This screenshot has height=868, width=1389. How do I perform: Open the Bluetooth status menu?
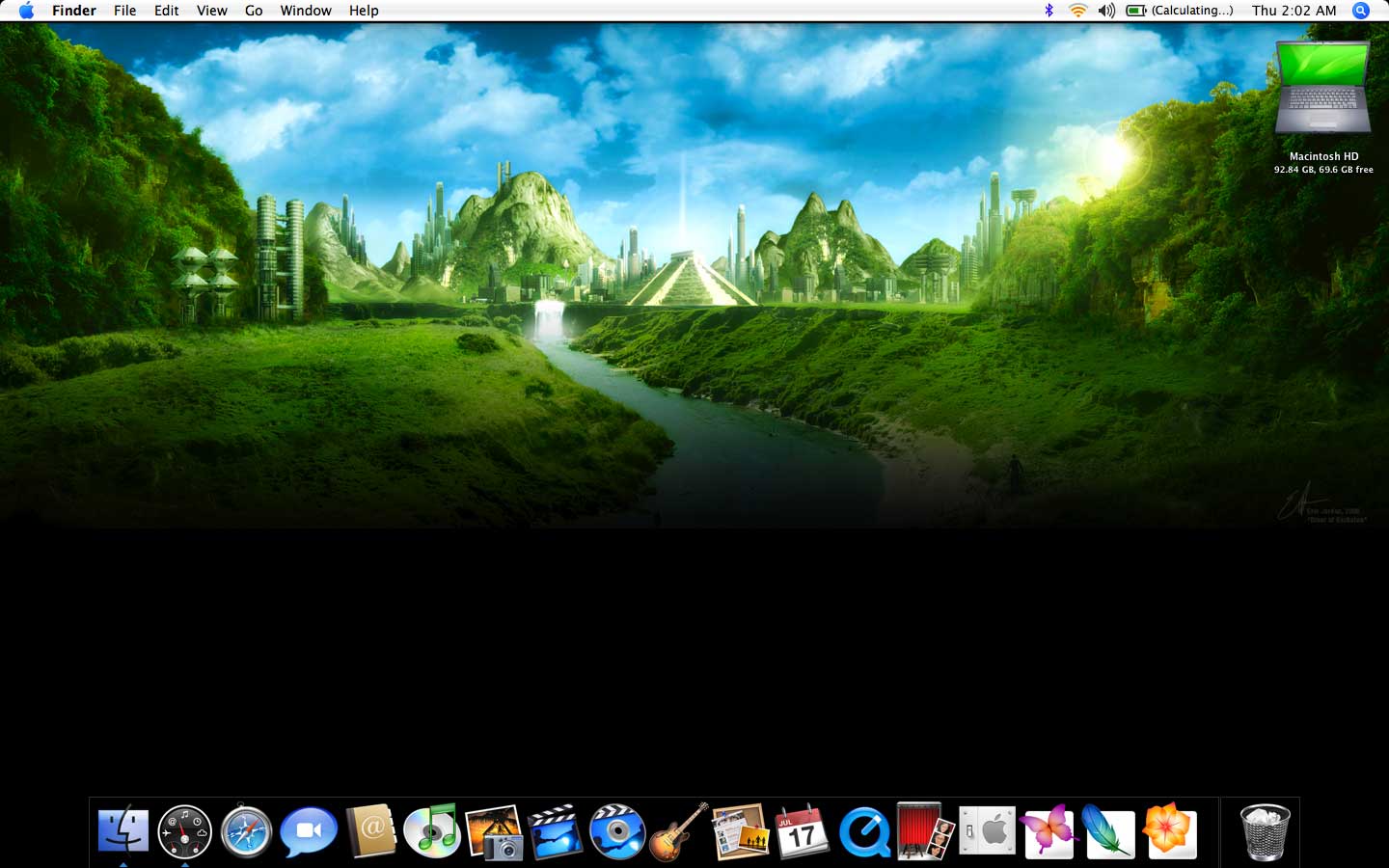tap(1049, 11)
